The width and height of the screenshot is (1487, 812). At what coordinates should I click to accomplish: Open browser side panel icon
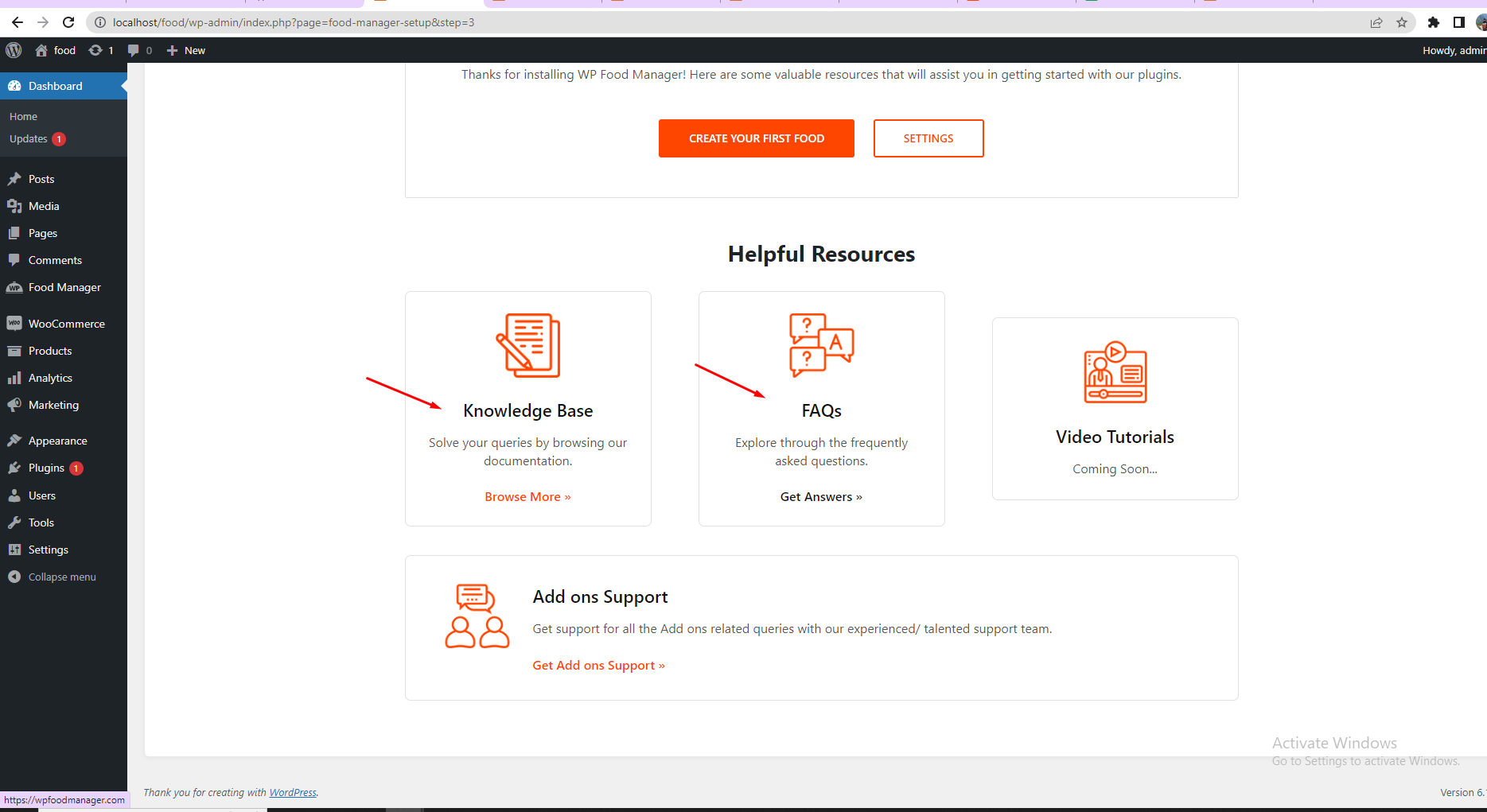(1458, 22)
